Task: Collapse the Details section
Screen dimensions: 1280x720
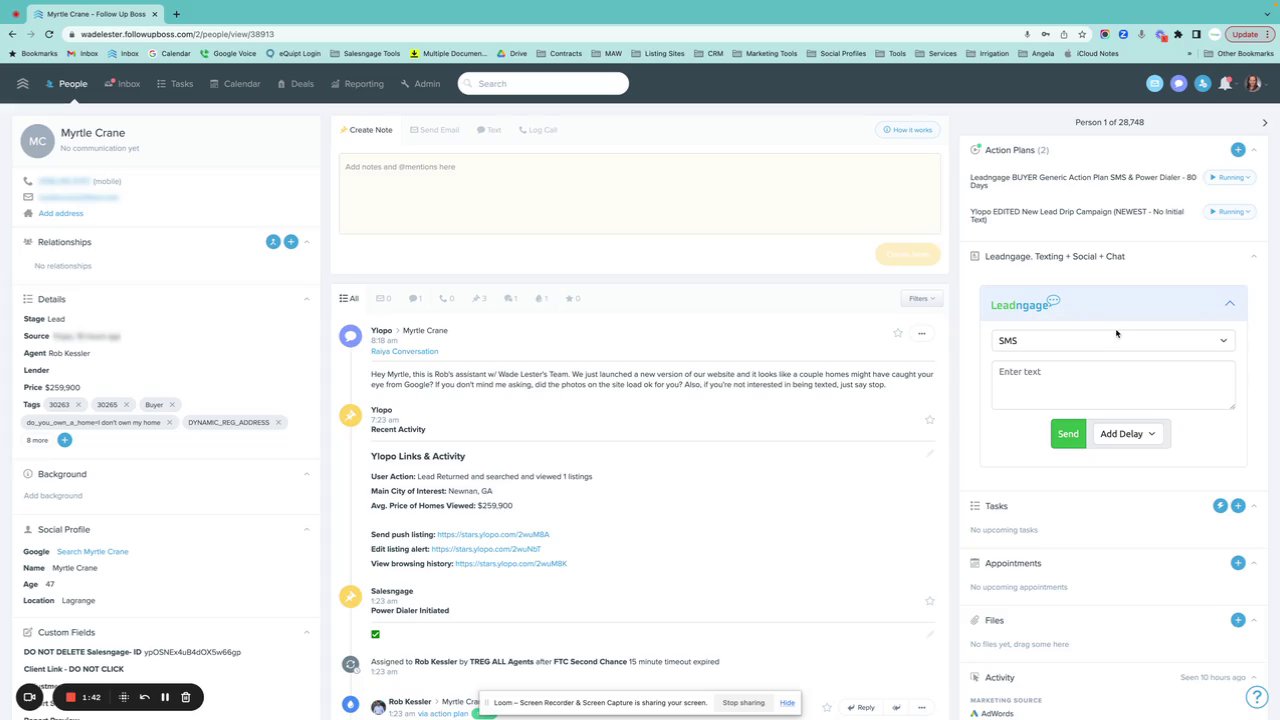Action: (307, 299)
